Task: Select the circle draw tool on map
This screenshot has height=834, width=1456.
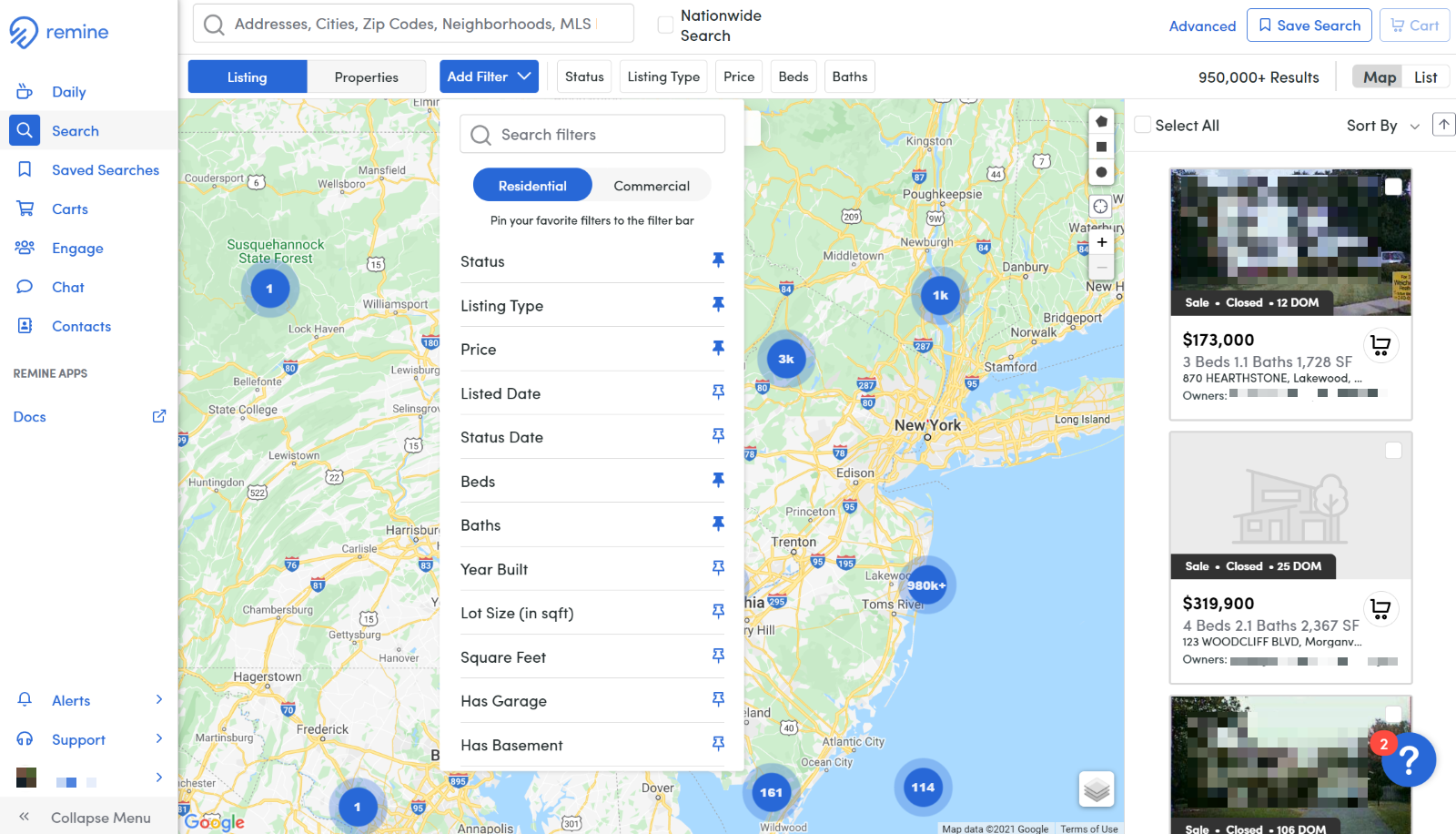Action: pos(1101,172)
